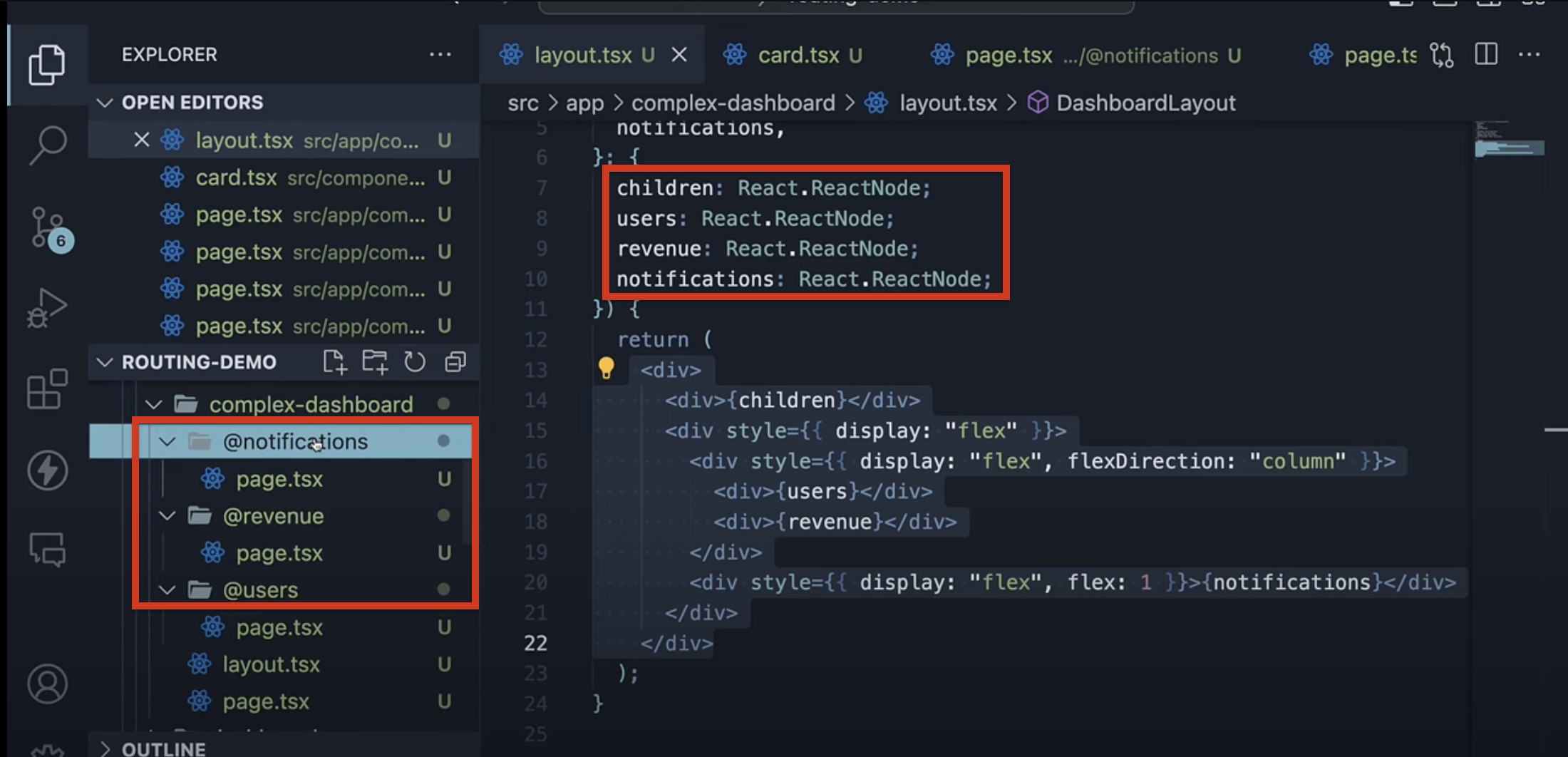Viewport: 1568px width, 757px height.
Task: Click '{children}' on line 14
Action: click(x=787, y=400)
